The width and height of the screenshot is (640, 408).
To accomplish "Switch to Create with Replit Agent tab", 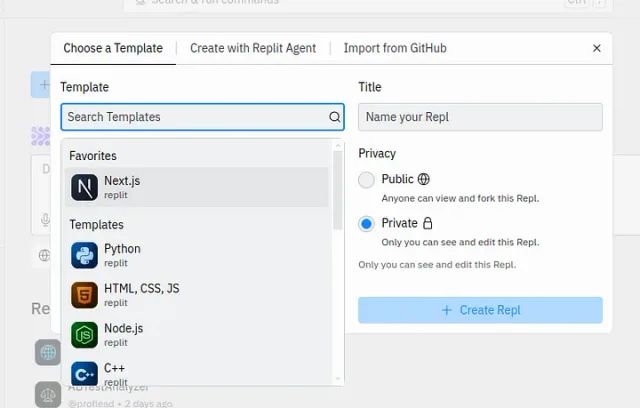I will pos(253,48).
